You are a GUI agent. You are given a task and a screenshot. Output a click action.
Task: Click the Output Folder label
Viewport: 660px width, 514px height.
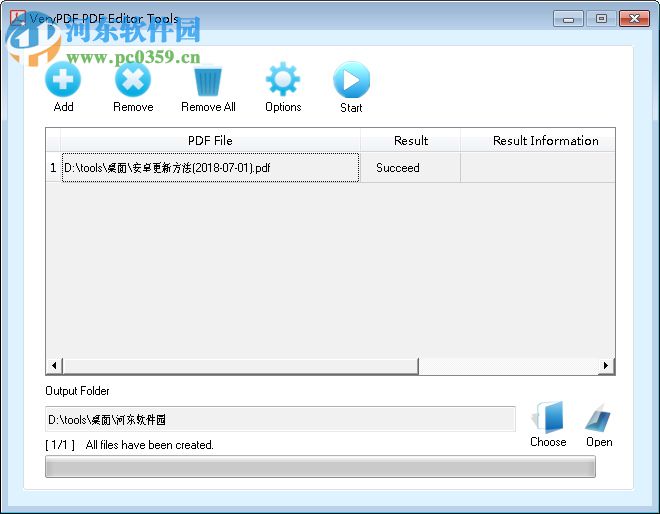point(77,391)
